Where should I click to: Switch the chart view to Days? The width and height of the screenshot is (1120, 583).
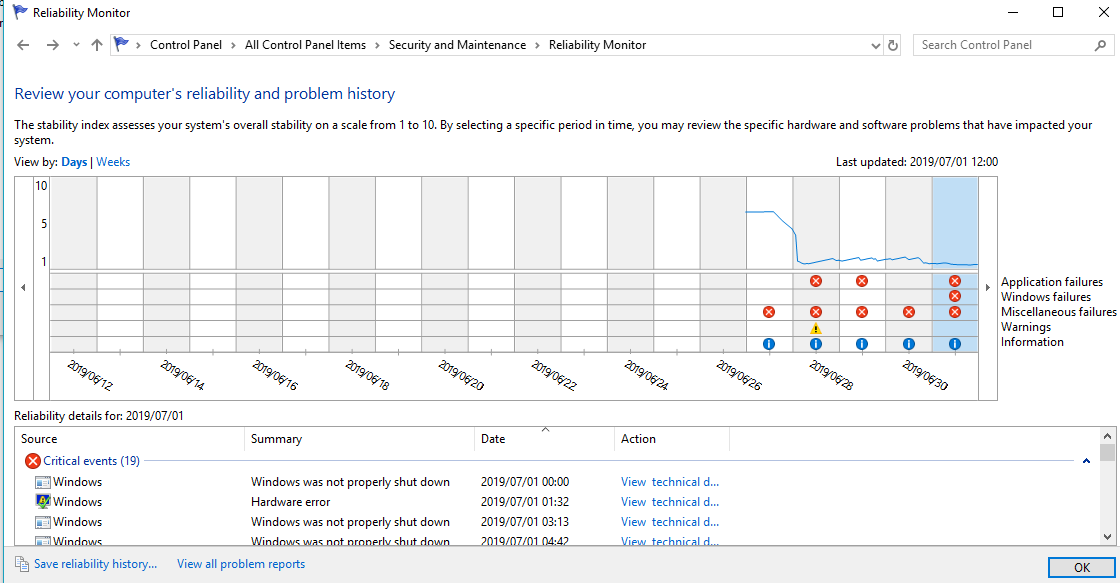(74, 162)
